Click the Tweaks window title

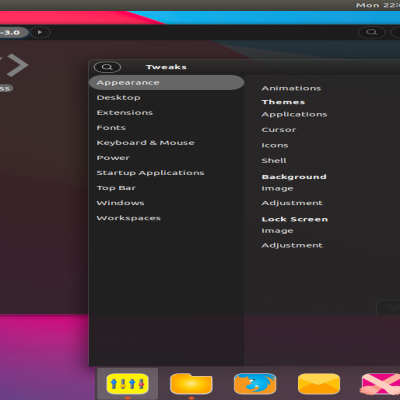click(166, 67)
